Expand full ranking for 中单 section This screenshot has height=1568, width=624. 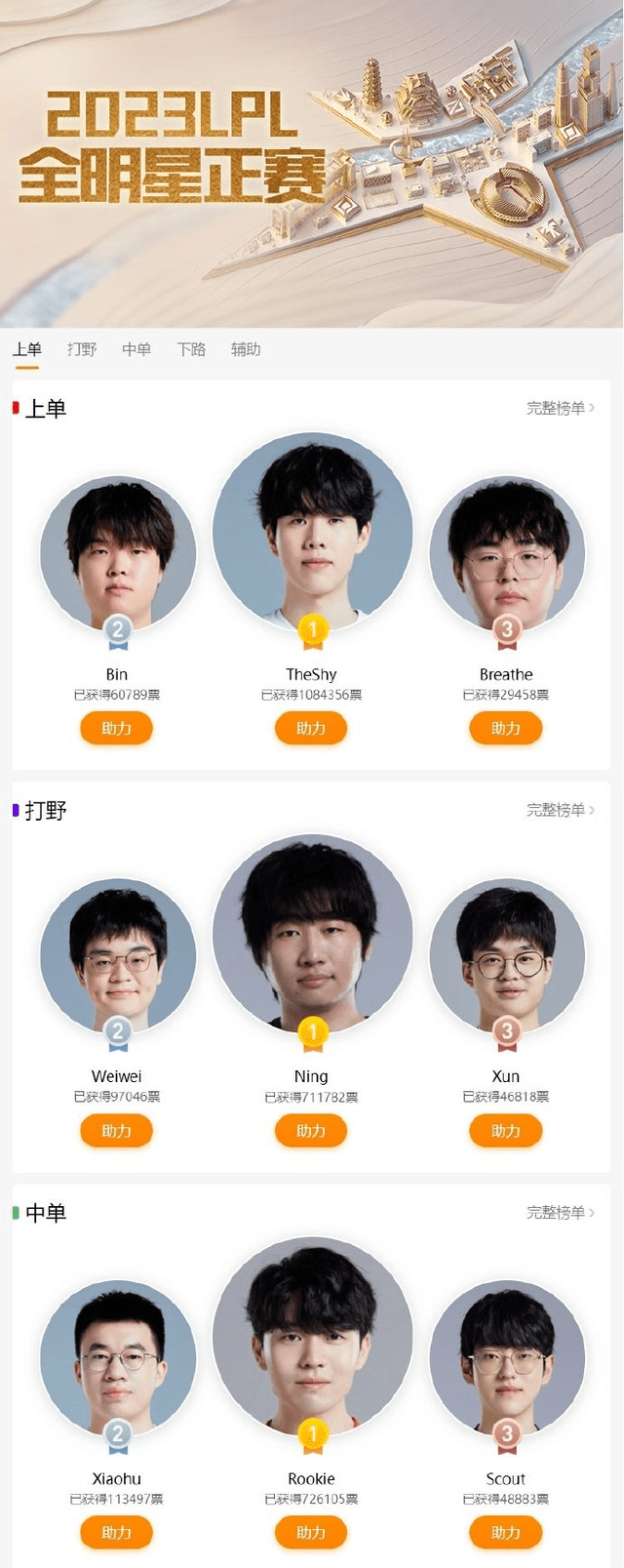pyautogui.click(x=561, y=1213)
